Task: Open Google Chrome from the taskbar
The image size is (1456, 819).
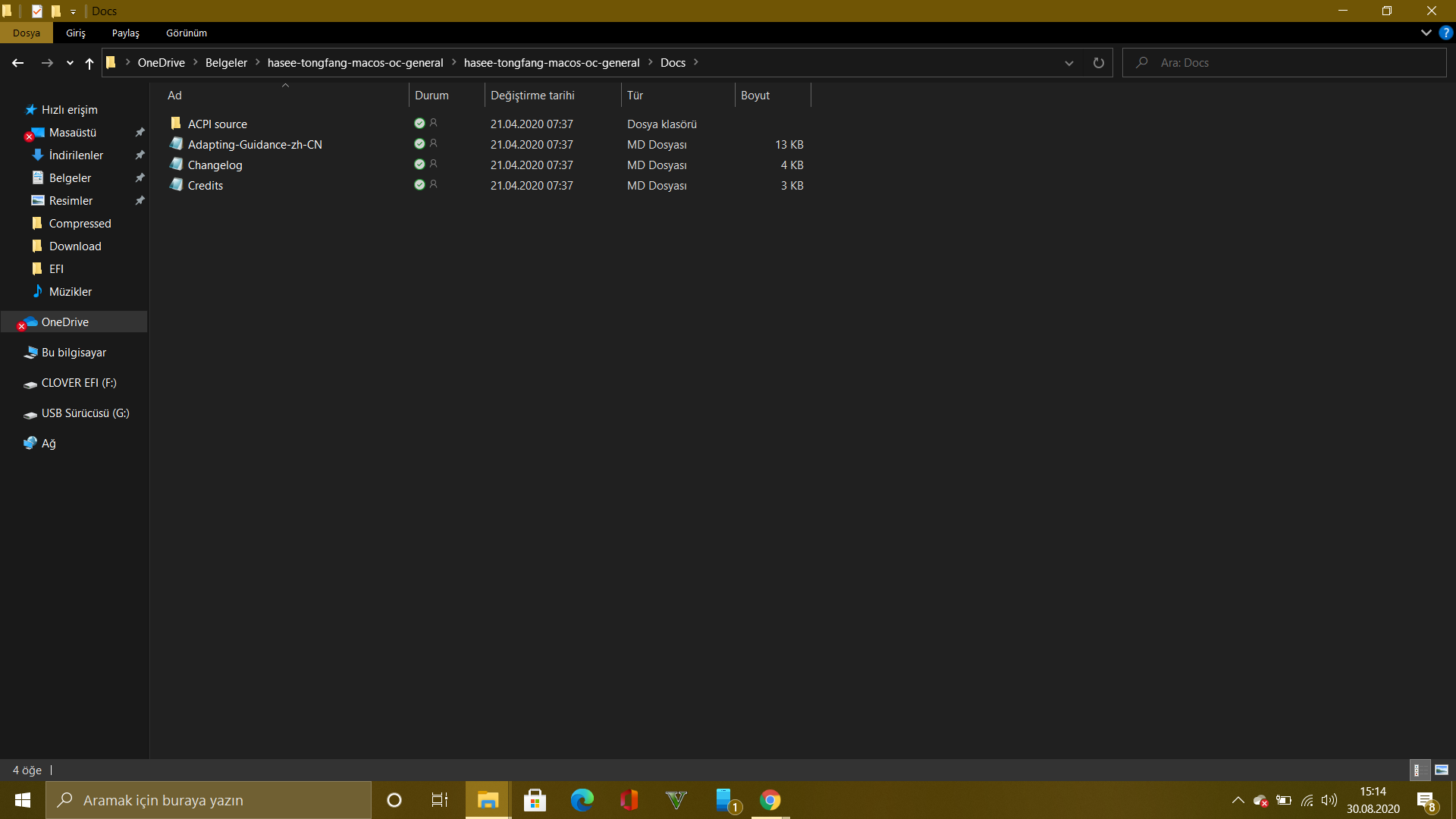Action: 770,800
